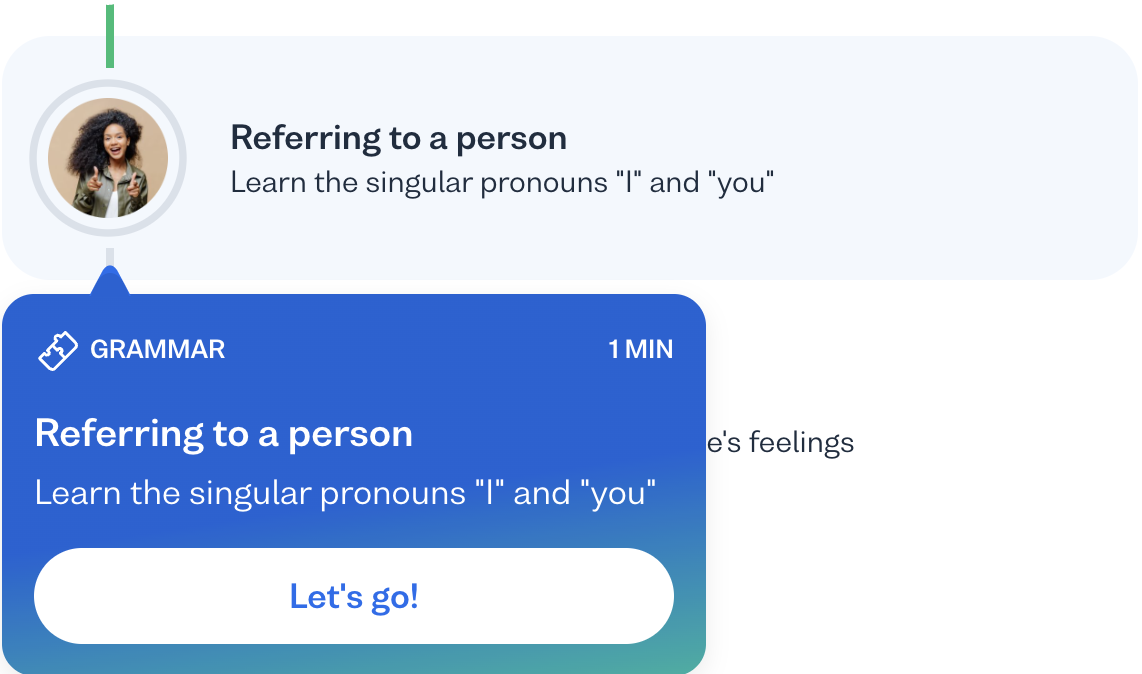1142x674 pixels.
Task: Click the quoted "you" in card subtitle
Action: point(741,183)
